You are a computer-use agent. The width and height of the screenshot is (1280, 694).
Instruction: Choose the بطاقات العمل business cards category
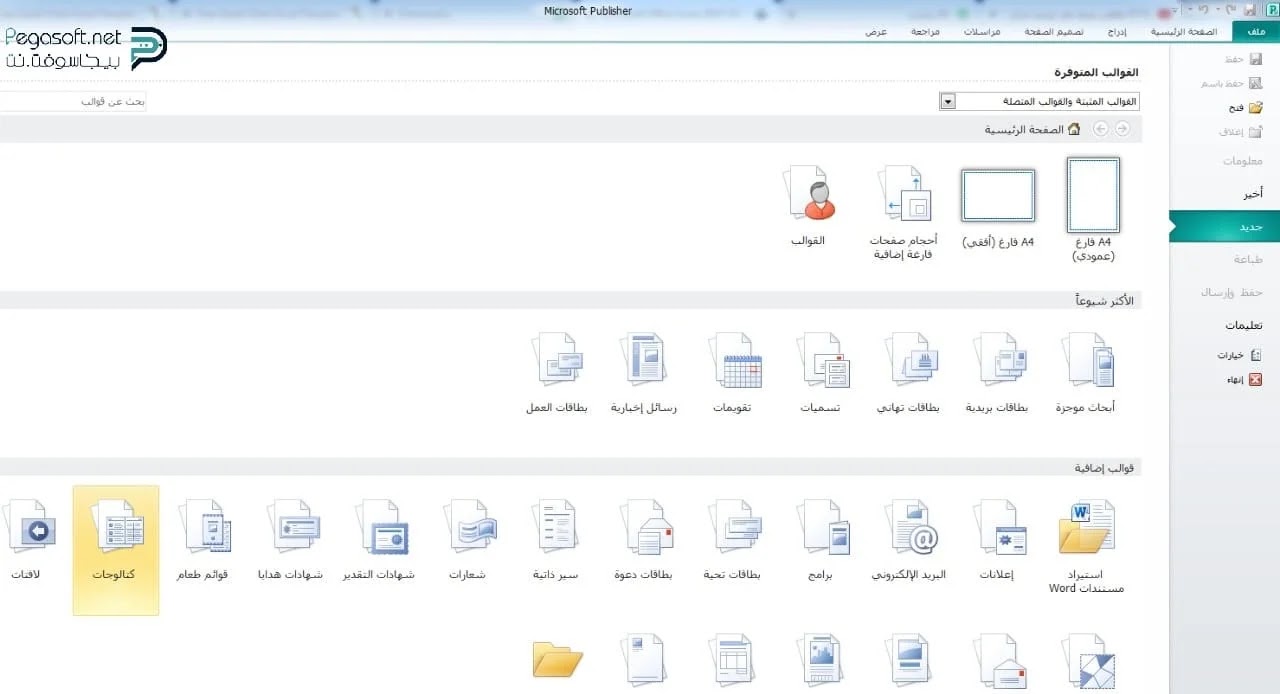click(x=557, y=372)
